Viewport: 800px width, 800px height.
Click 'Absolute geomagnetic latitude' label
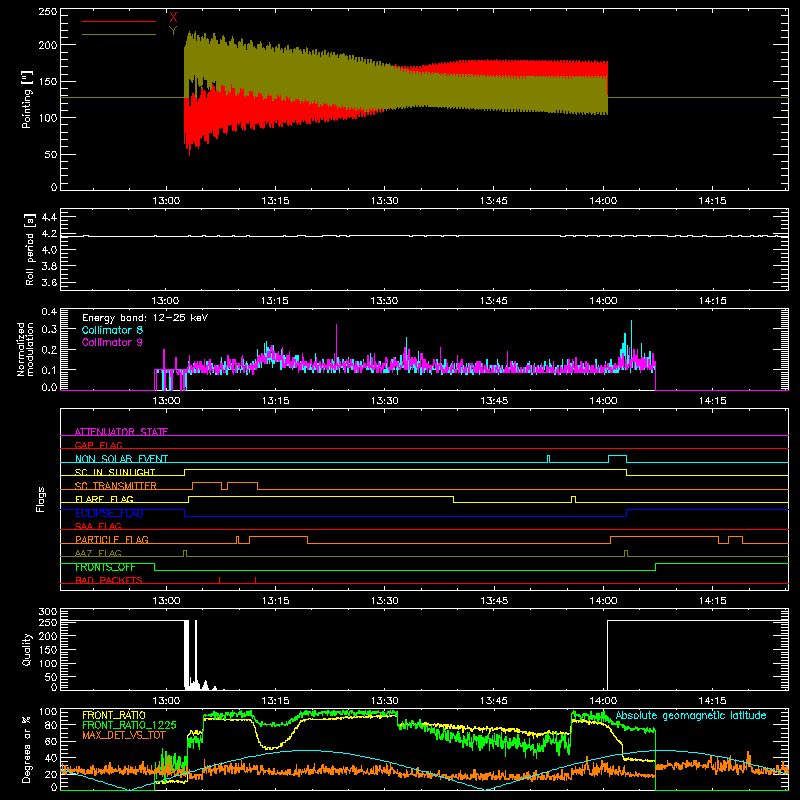[691, 716]
